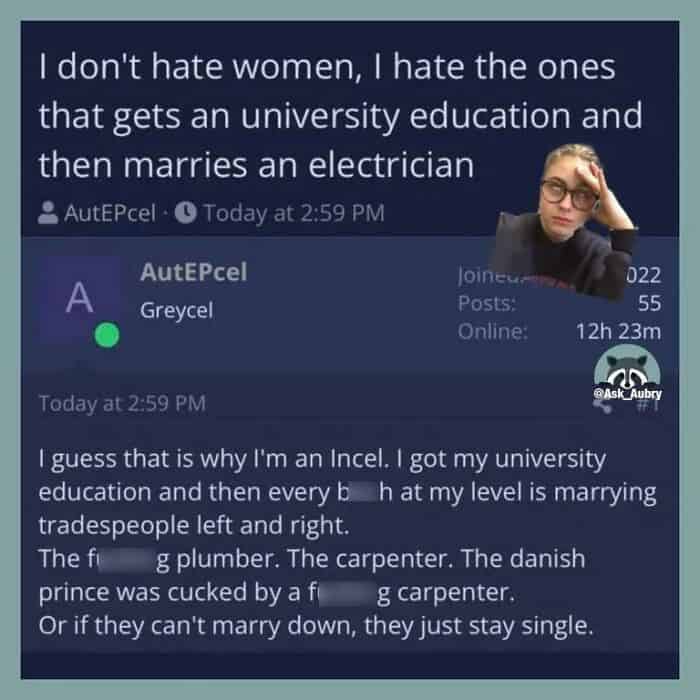Click the clock icon before the timestamp
The width and height of the screenshot is (700, 700).
coord(185,212)
